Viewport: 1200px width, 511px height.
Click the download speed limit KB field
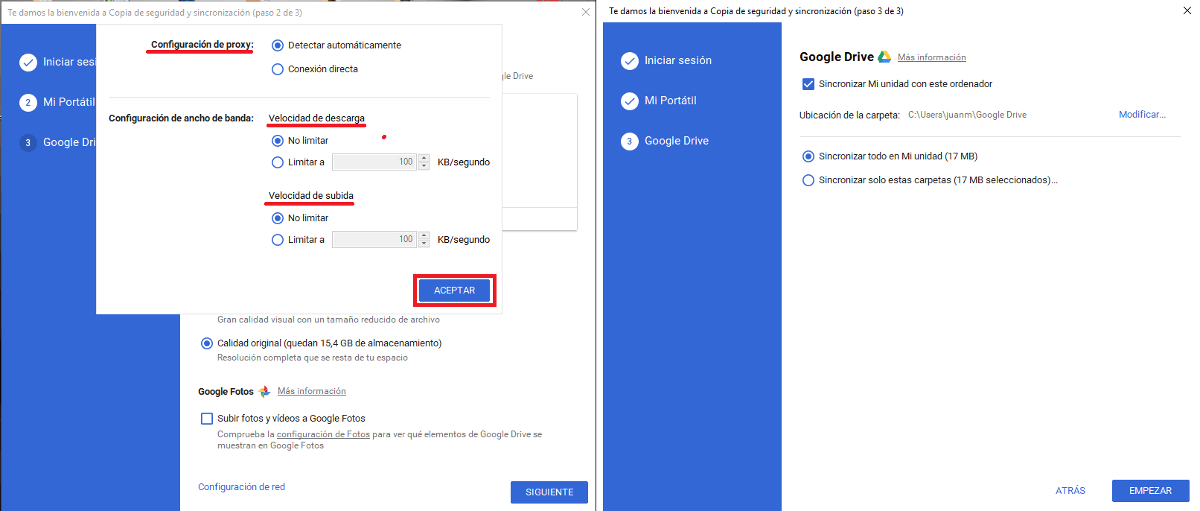(x=375, y=162)
